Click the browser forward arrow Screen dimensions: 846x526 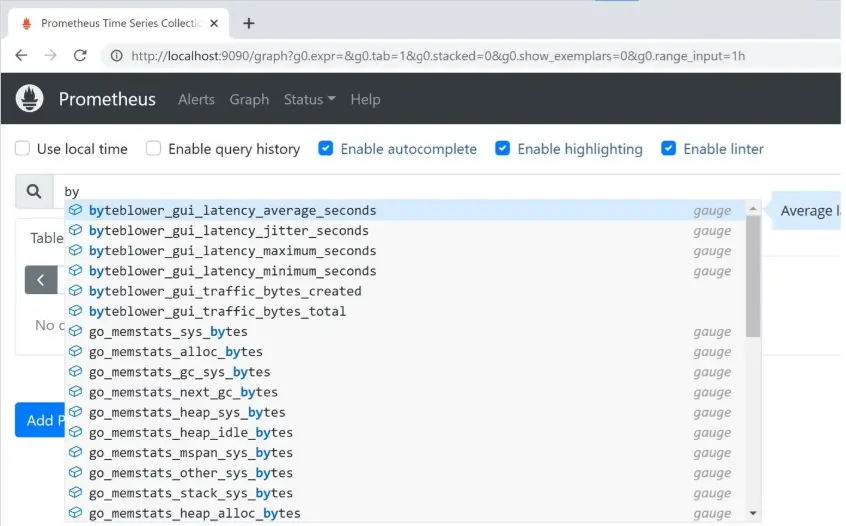(50, 56)
